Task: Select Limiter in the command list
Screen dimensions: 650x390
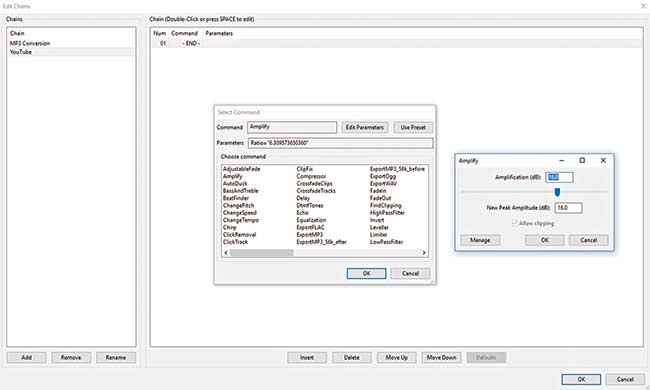Action: 378,235
